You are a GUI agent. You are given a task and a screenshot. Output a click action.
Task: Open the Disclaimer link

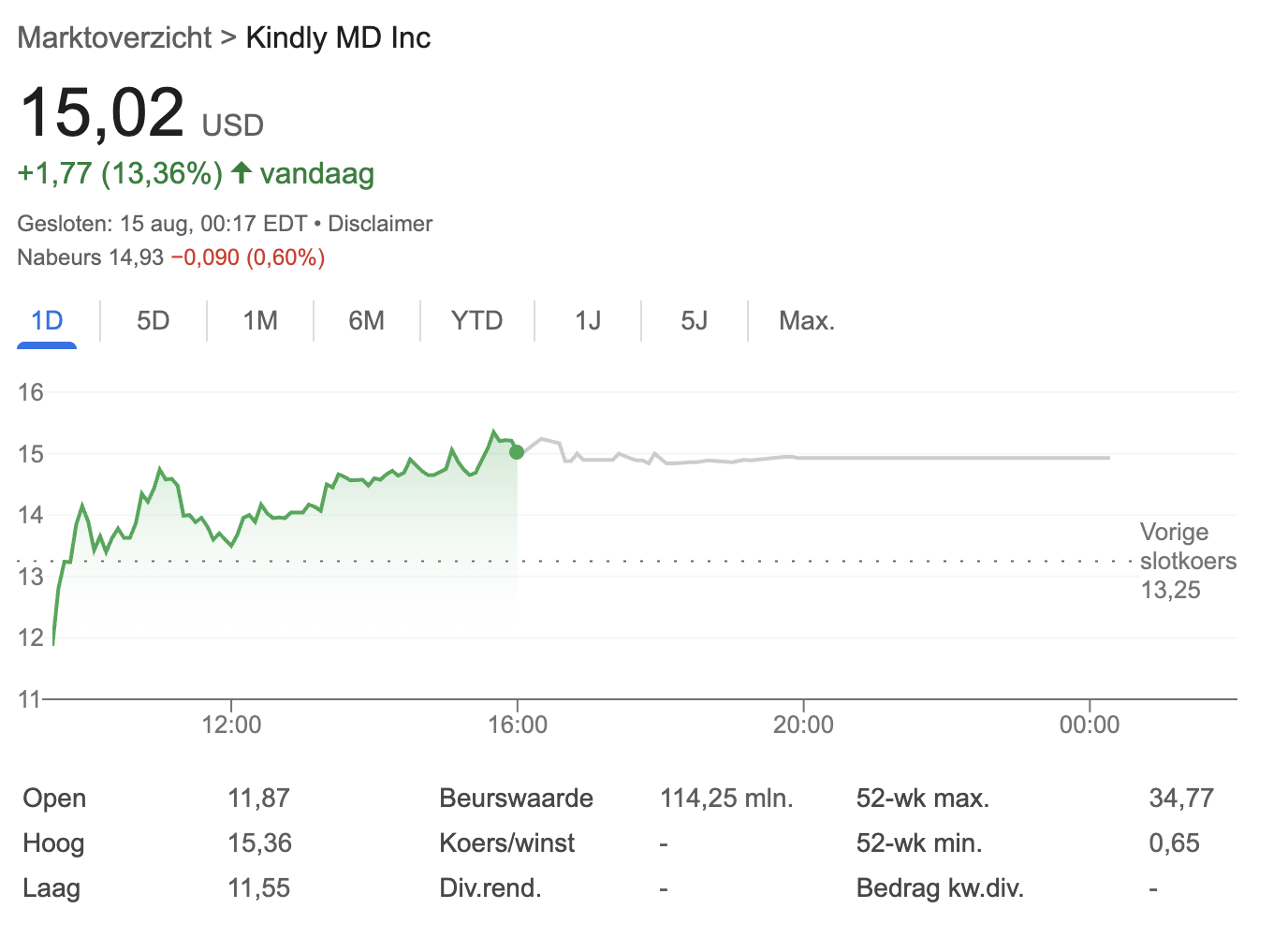[380, 224]
